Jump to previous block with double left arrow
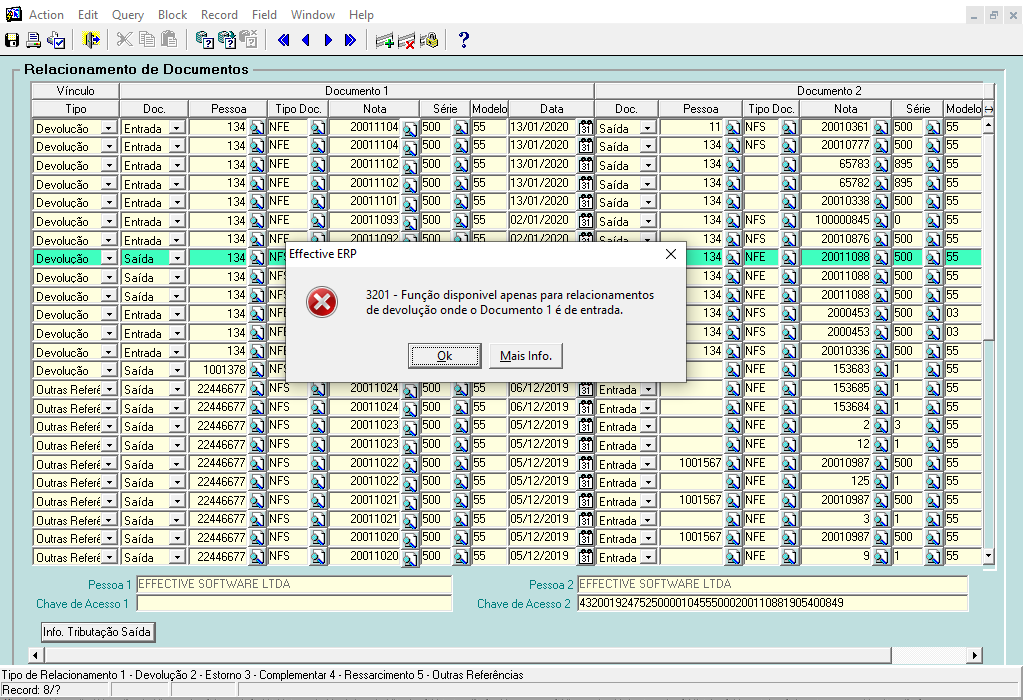Screen dimensions: 1023x700 tap(283, 40)
